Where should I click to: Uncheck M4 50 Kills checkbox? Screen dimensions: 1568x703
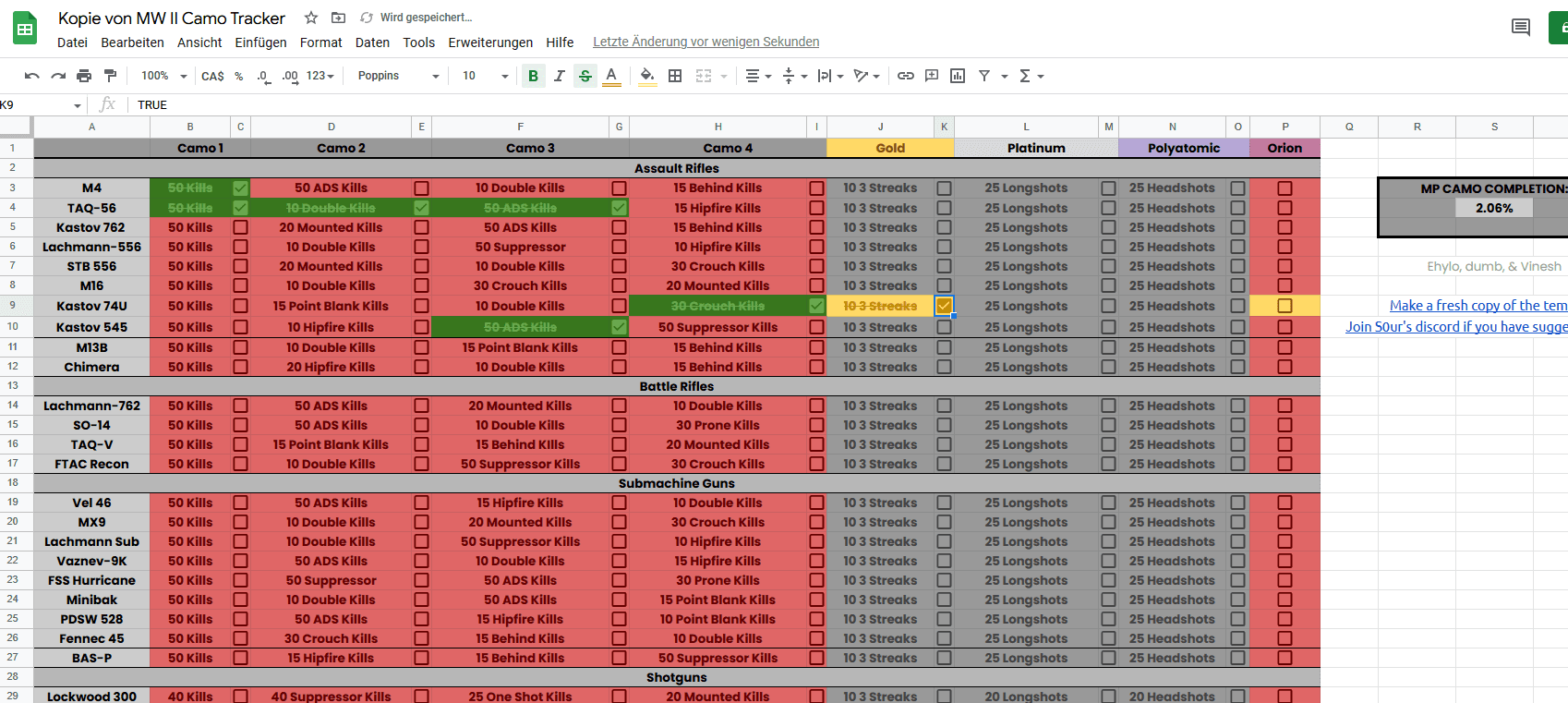pos(240,188)
